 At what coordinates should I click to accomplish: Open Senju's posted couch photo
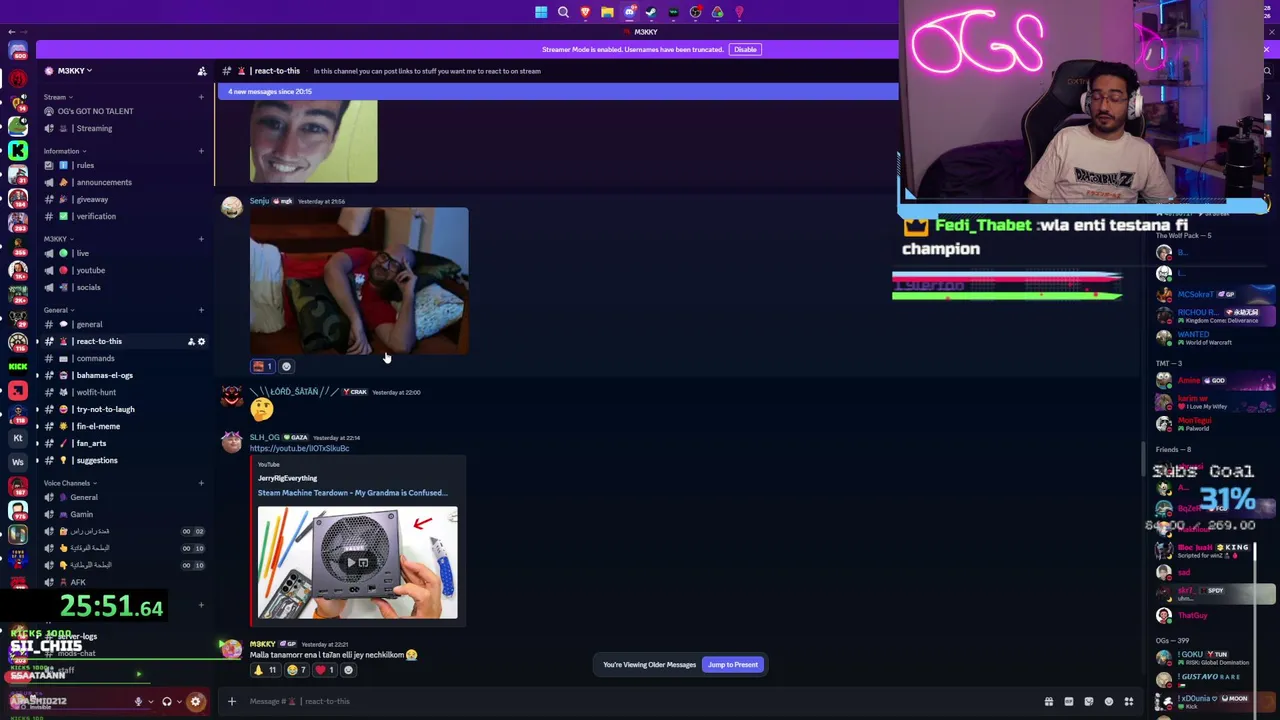pyautogui.click(x=359, y=281)
